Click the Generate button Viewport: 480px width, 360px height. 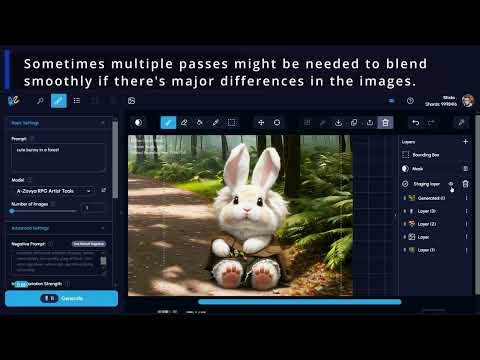(x=62, y=298)
